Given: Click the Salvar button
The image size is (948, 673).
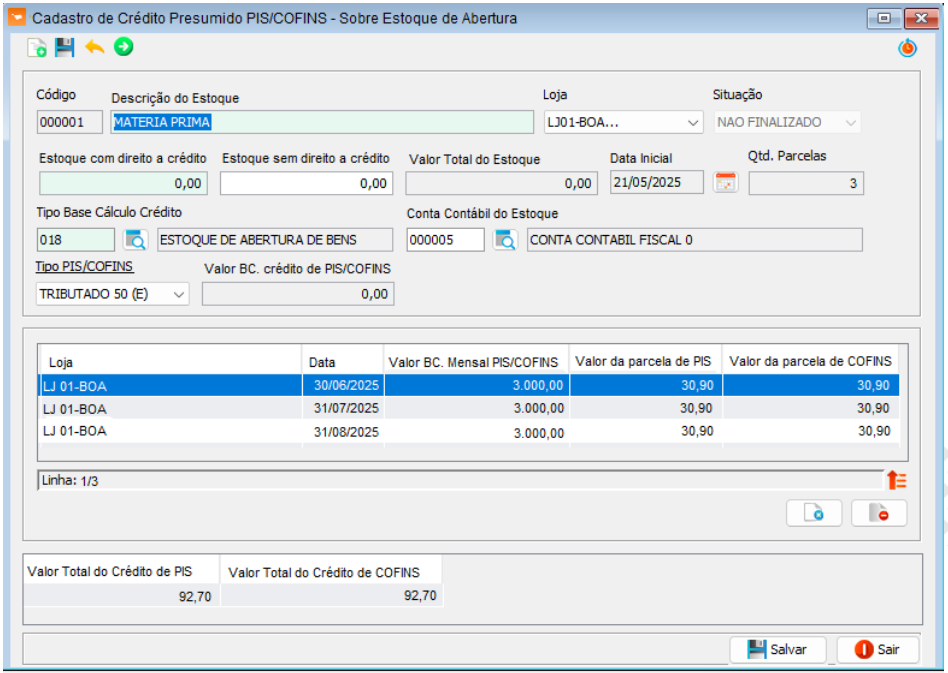Looking at the screenshot, I should click(777, 649).
